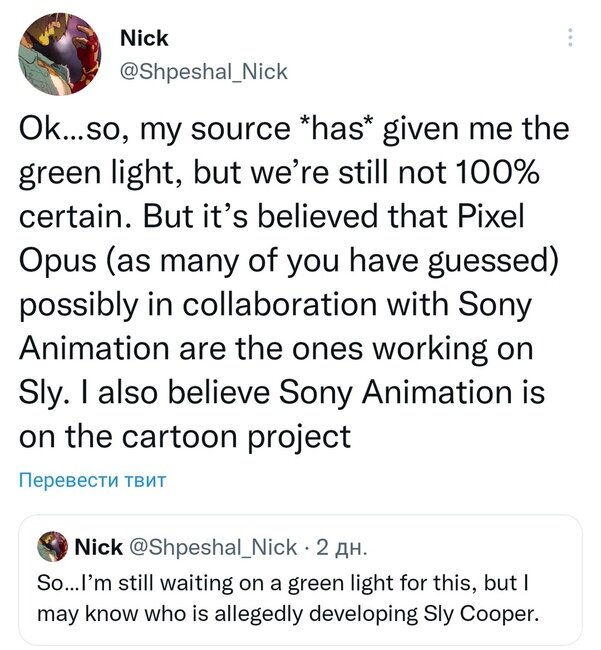The width and height of the screenshot is (601, 650).
Task: Click the small avatar in quoted tweet
Action: pyautogui.click(x=51, y=546)
